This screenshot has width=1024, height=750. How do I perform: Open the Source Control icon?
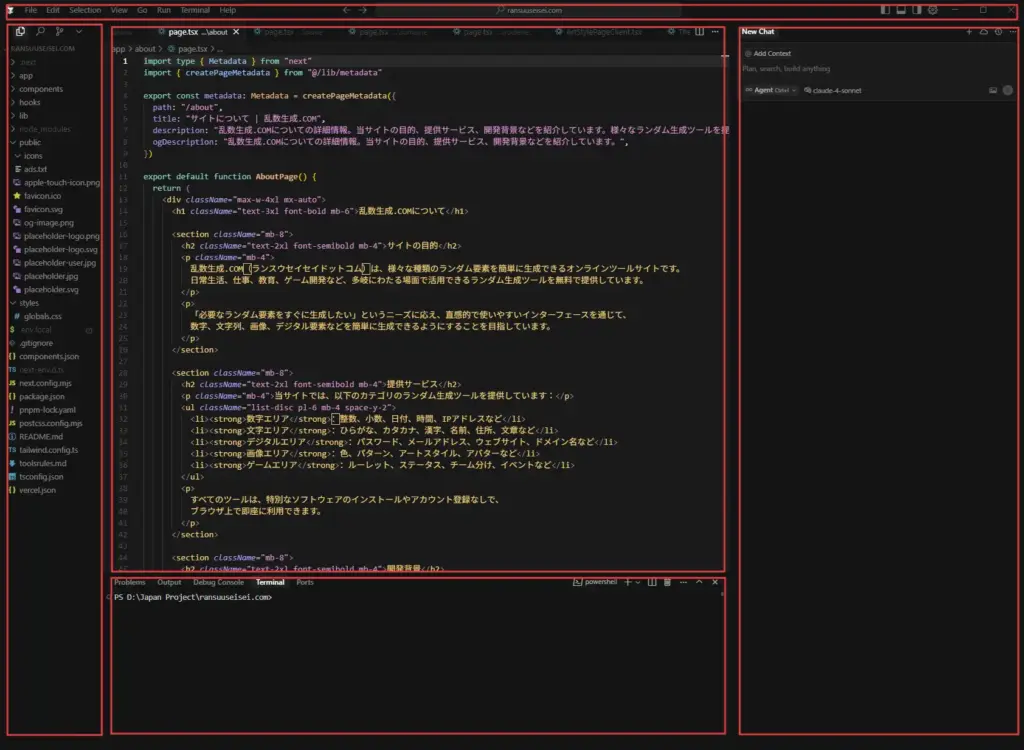point(59,31)
